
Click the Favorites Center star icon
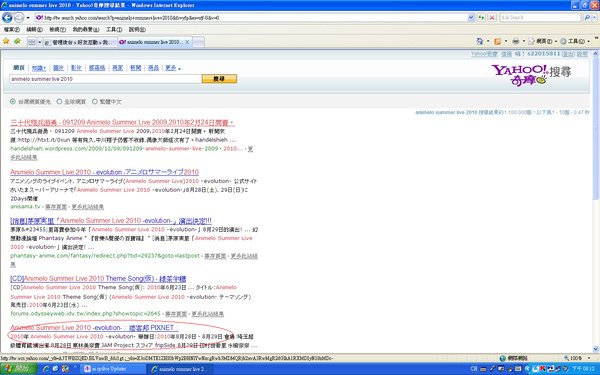(x=6, y=41)
